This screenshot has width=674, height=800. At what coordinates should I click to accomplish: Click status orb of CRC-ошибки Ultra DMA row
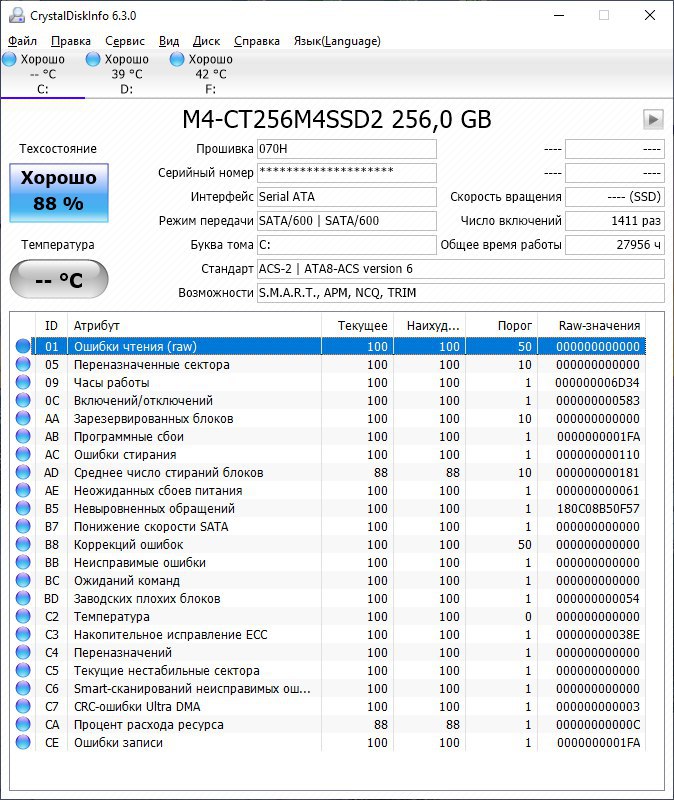[x=23, y=706]
